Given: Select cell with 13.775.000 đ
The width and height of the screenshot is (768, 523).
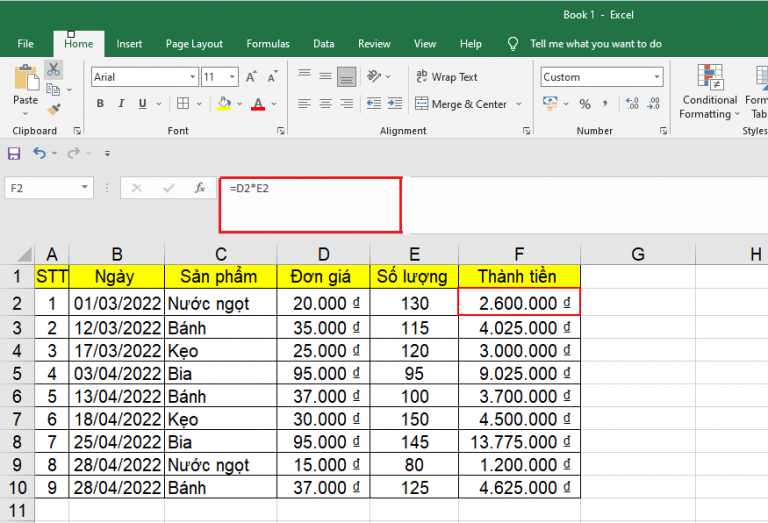Looking at the screenshot, I should pos(519,442).
